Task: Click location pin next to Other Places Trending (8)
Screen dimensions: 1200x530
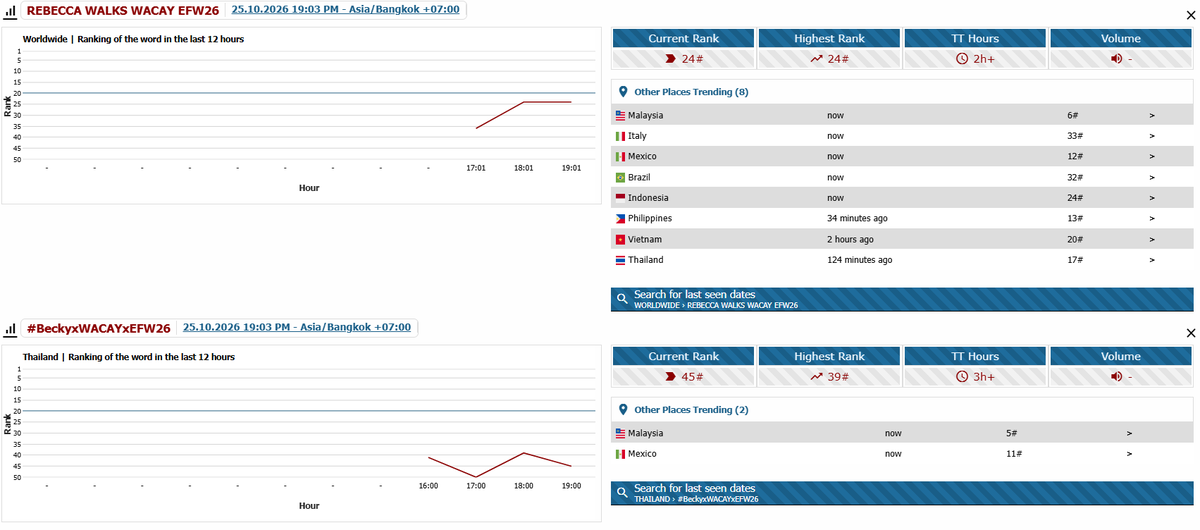Action: pyautogui.click(x=624, y=91)
